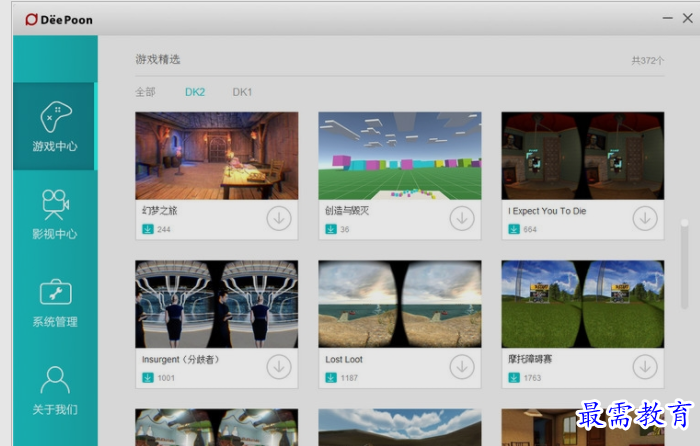Open the 摩托障碍赛 thumbnail

[583, 304]
